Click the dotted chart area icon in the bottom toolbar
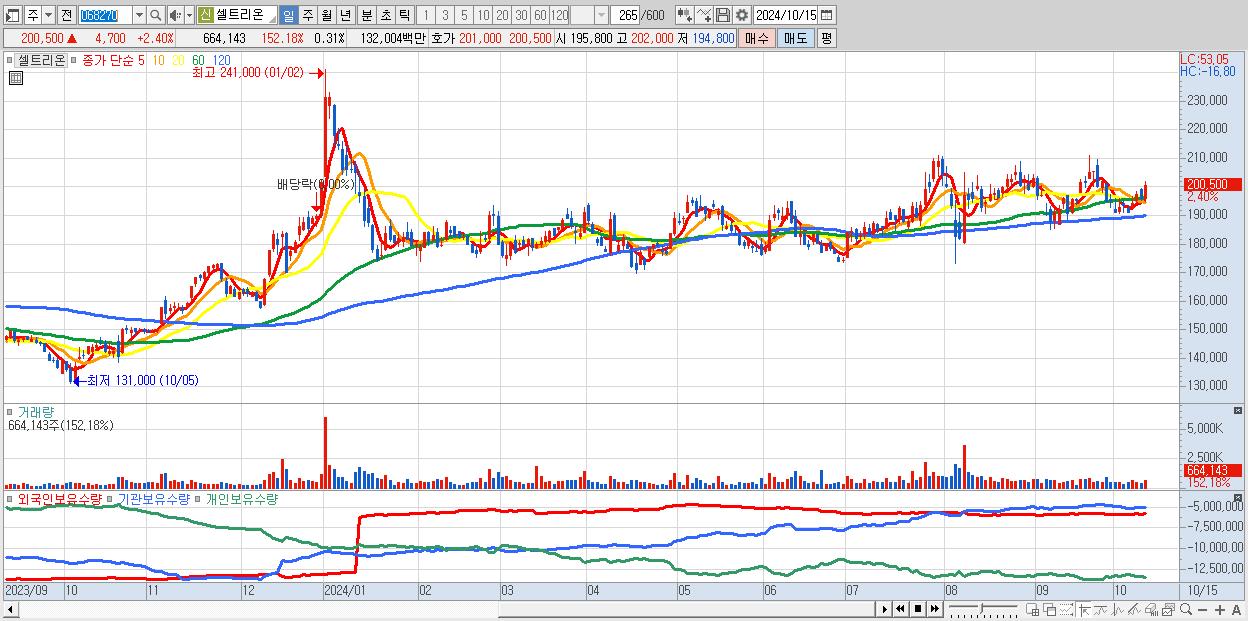The width and height of the screenshot is (1248, 621). point(1066,609)
